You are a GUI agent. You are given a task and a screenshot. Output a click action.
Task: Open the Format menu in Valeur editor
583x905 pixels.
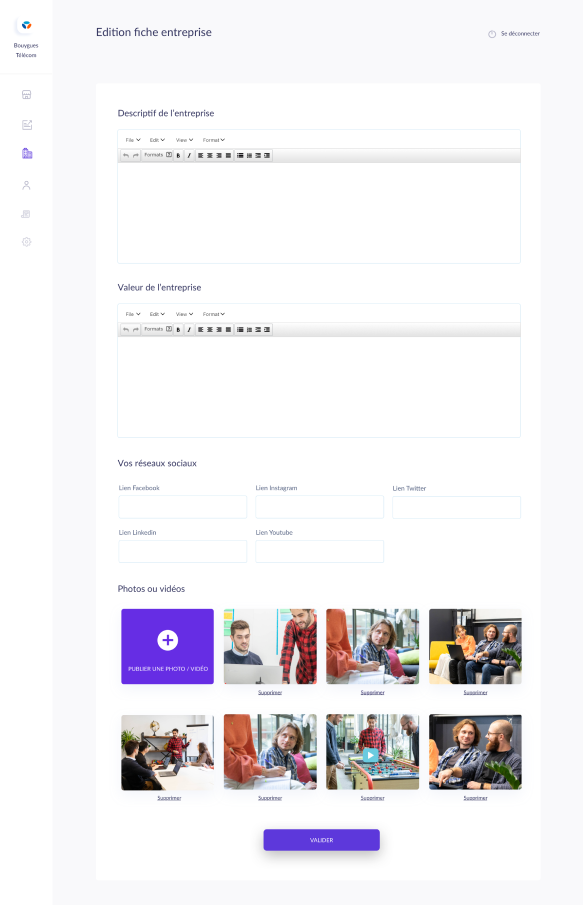(x=214, y=315)
